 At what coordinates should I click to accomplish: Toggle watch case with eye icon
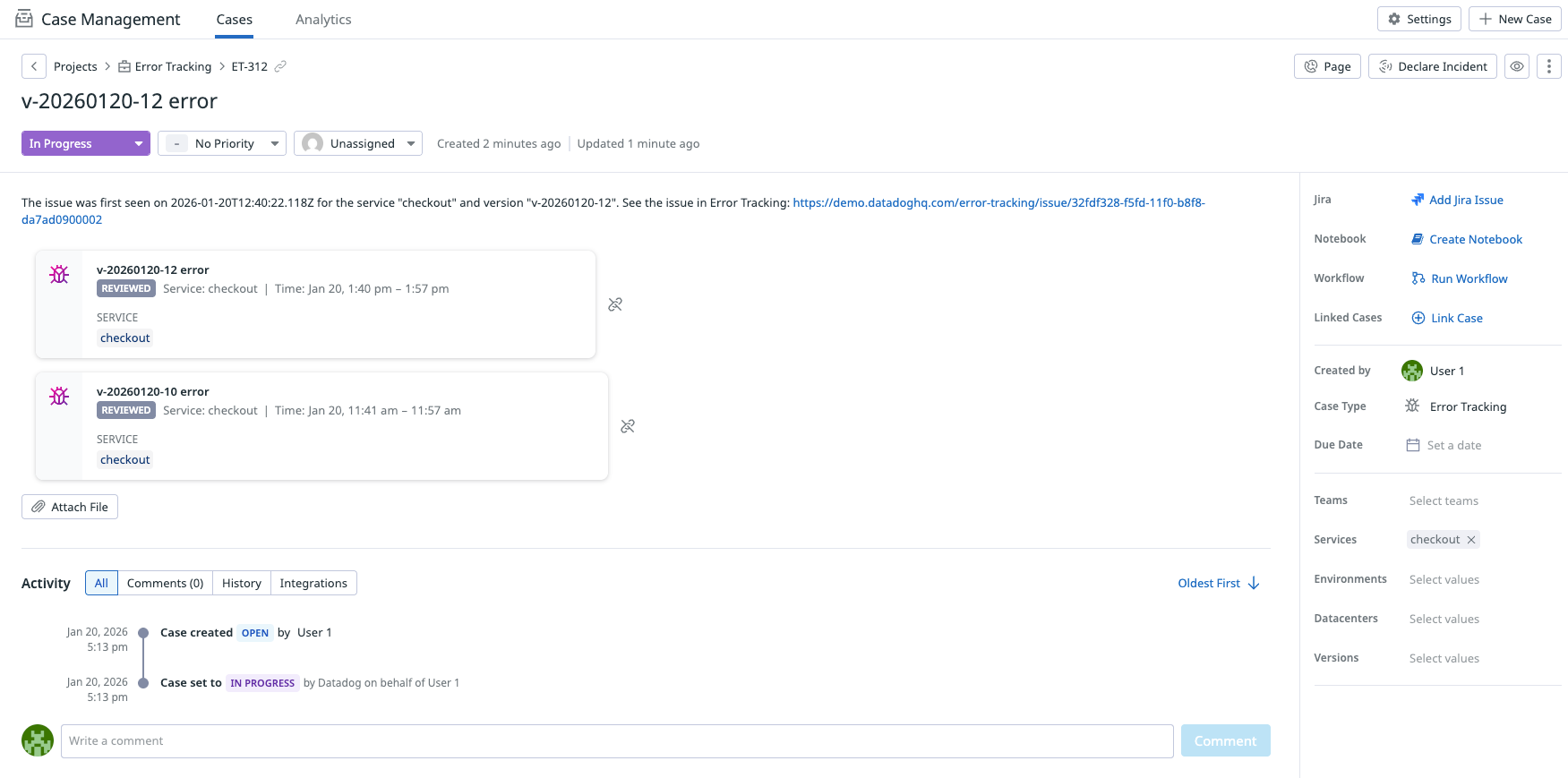(1516, 66)
